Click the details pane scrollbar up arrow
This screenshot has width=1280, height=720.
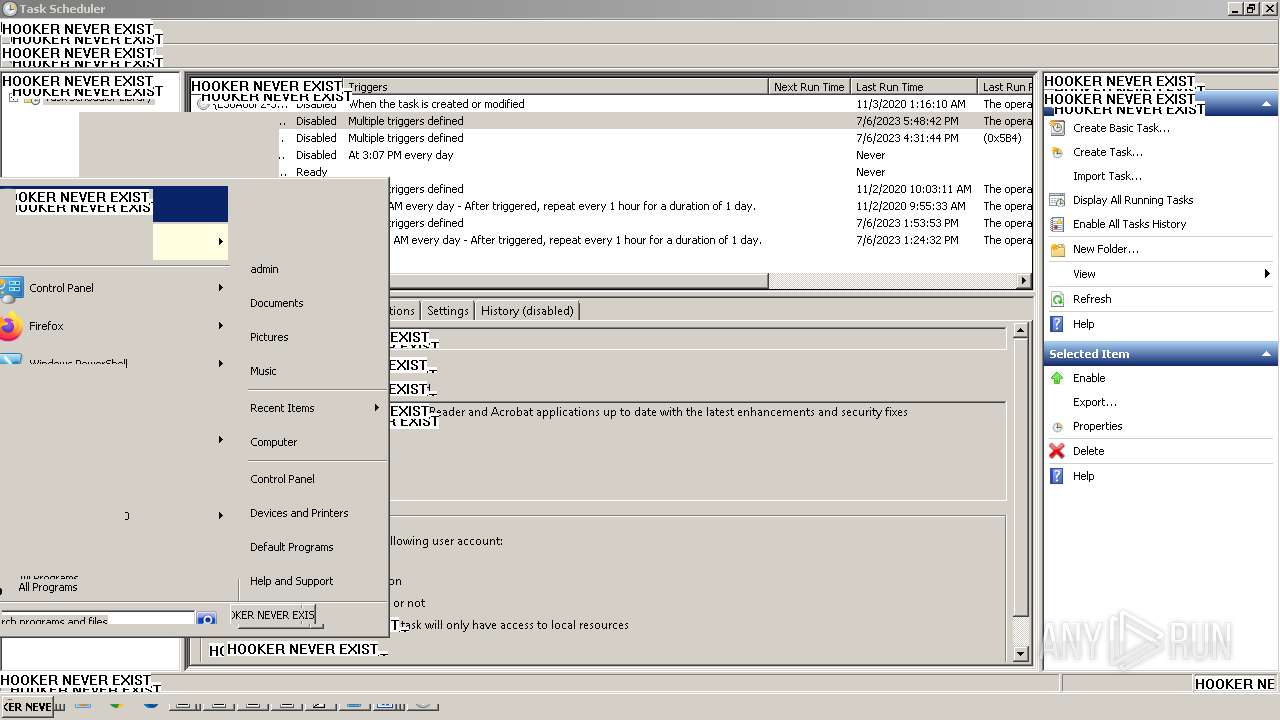[1020, 330]
